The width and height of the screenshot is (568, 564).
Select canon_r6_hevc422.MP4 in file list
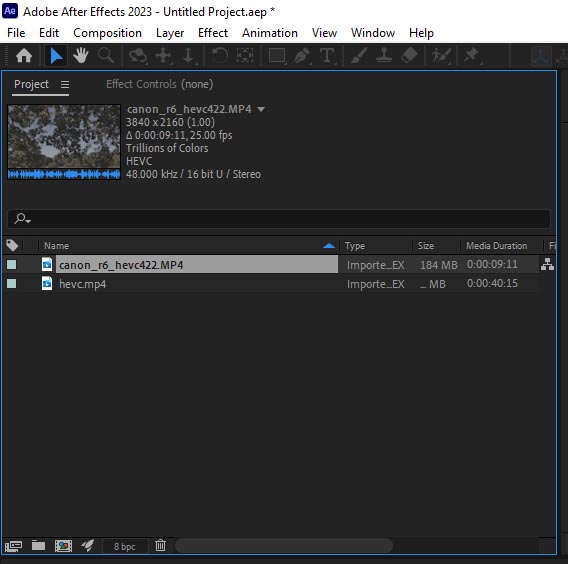tap(197, 264)
